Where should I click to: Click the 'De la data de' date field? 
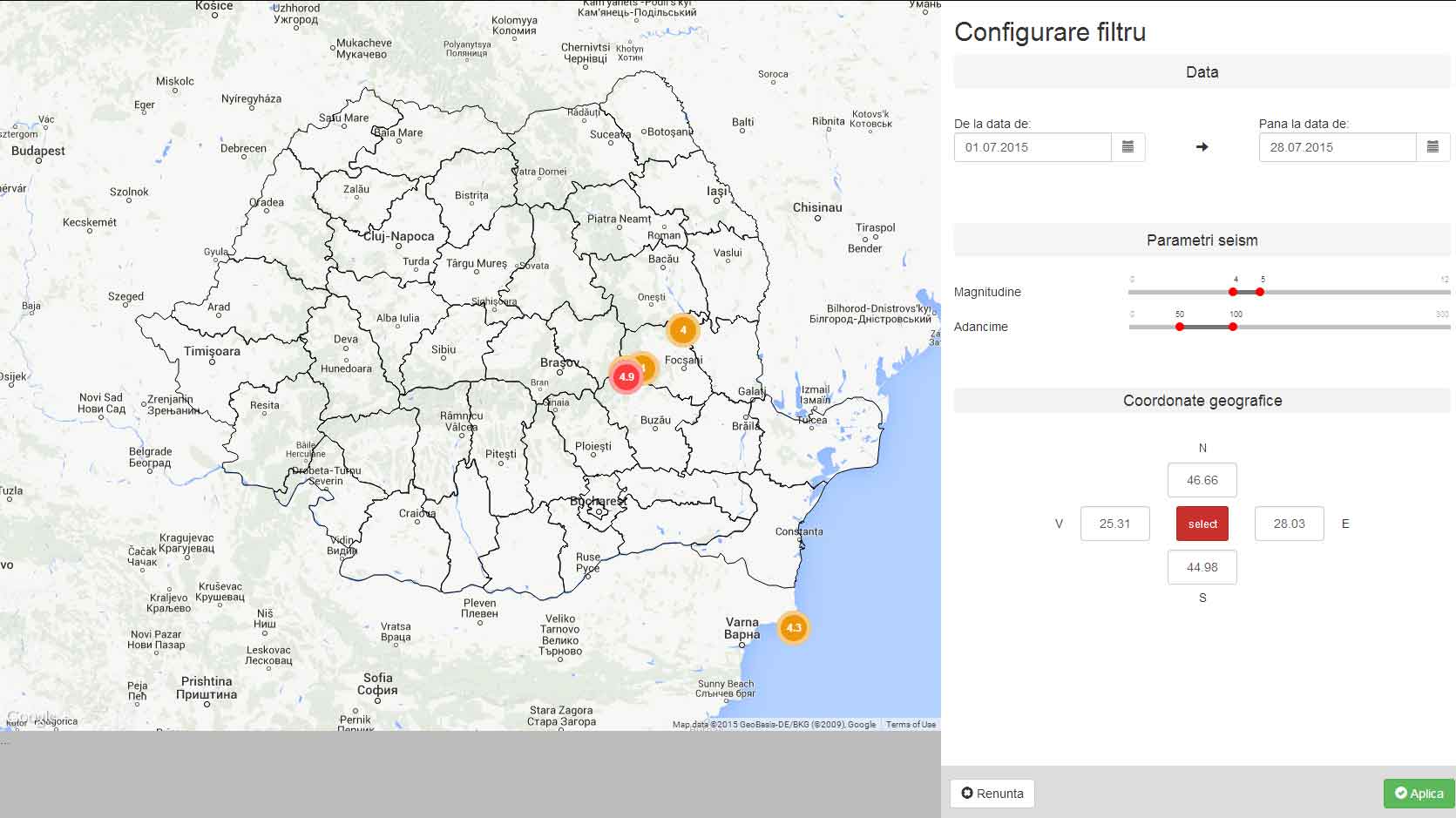coord(1033,147)
